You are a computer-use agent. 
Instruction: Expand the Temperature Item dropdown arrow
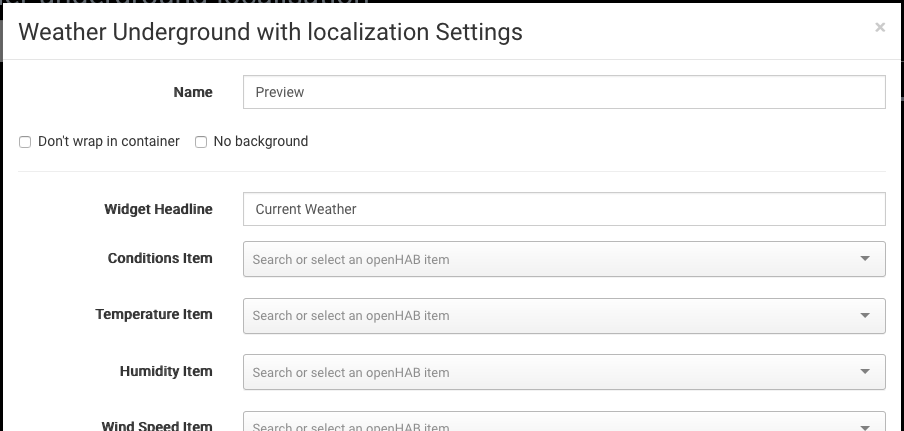[x=865, y=315]
